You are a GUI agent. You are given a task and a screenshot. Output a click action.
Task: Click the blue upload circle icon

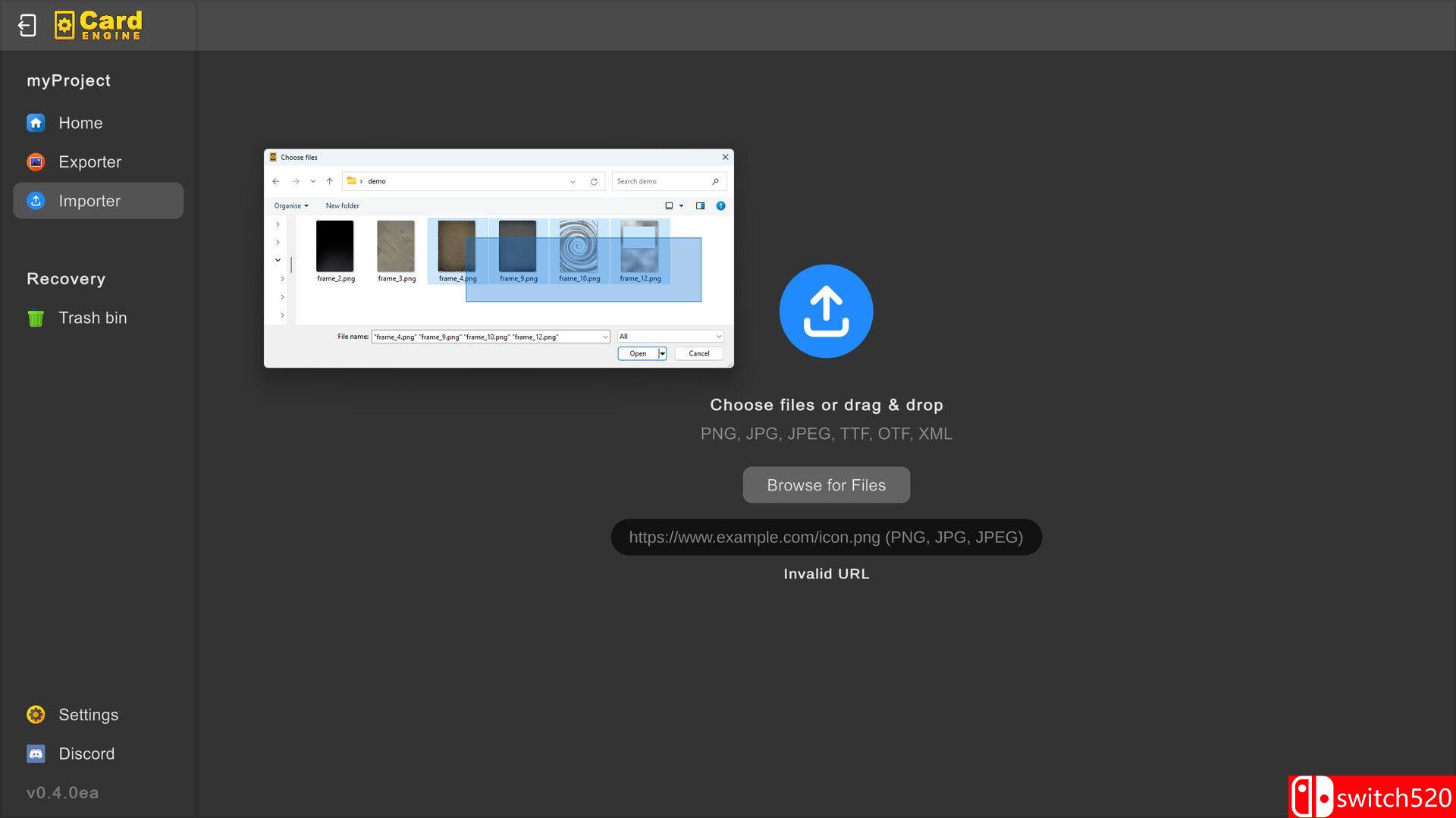click(826, 311)
